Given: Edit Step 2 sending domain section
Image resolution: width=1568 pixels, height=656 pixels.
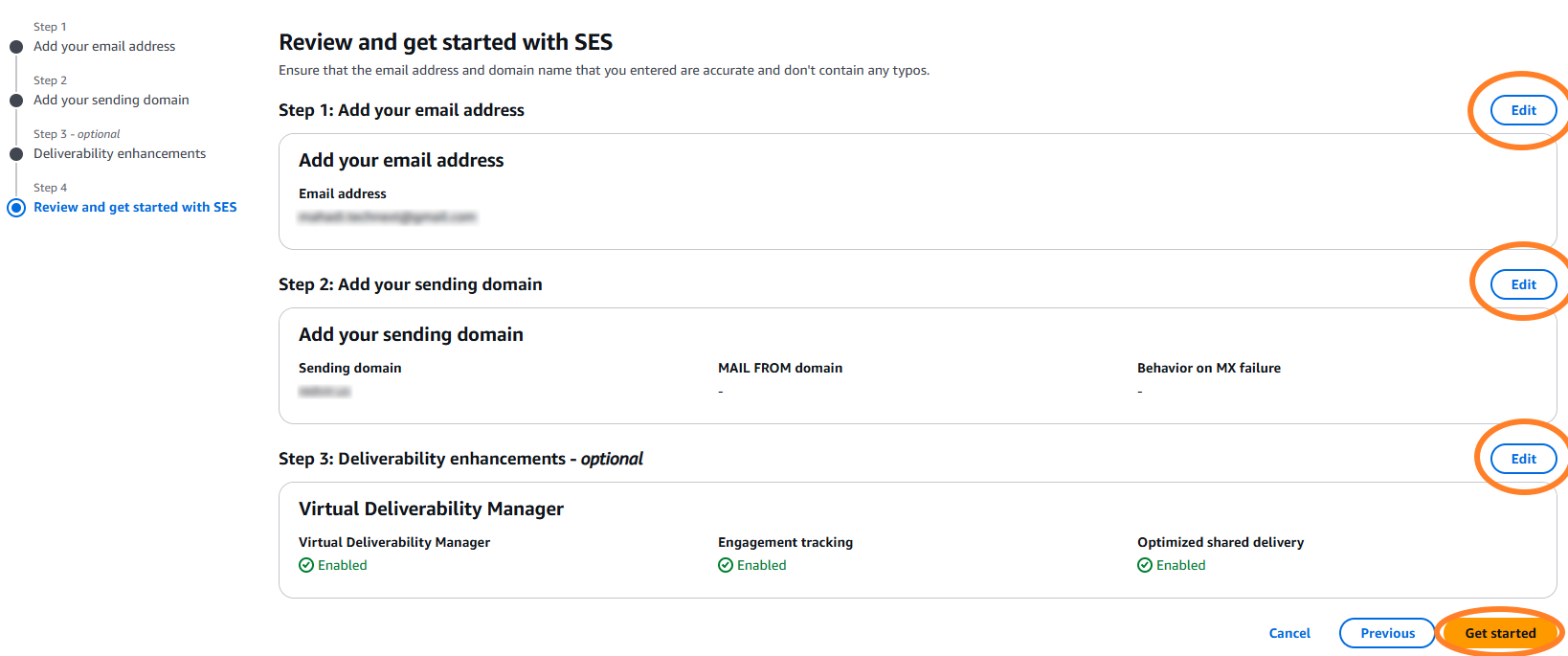Looking at the screenshot, I should [1523, 284].
